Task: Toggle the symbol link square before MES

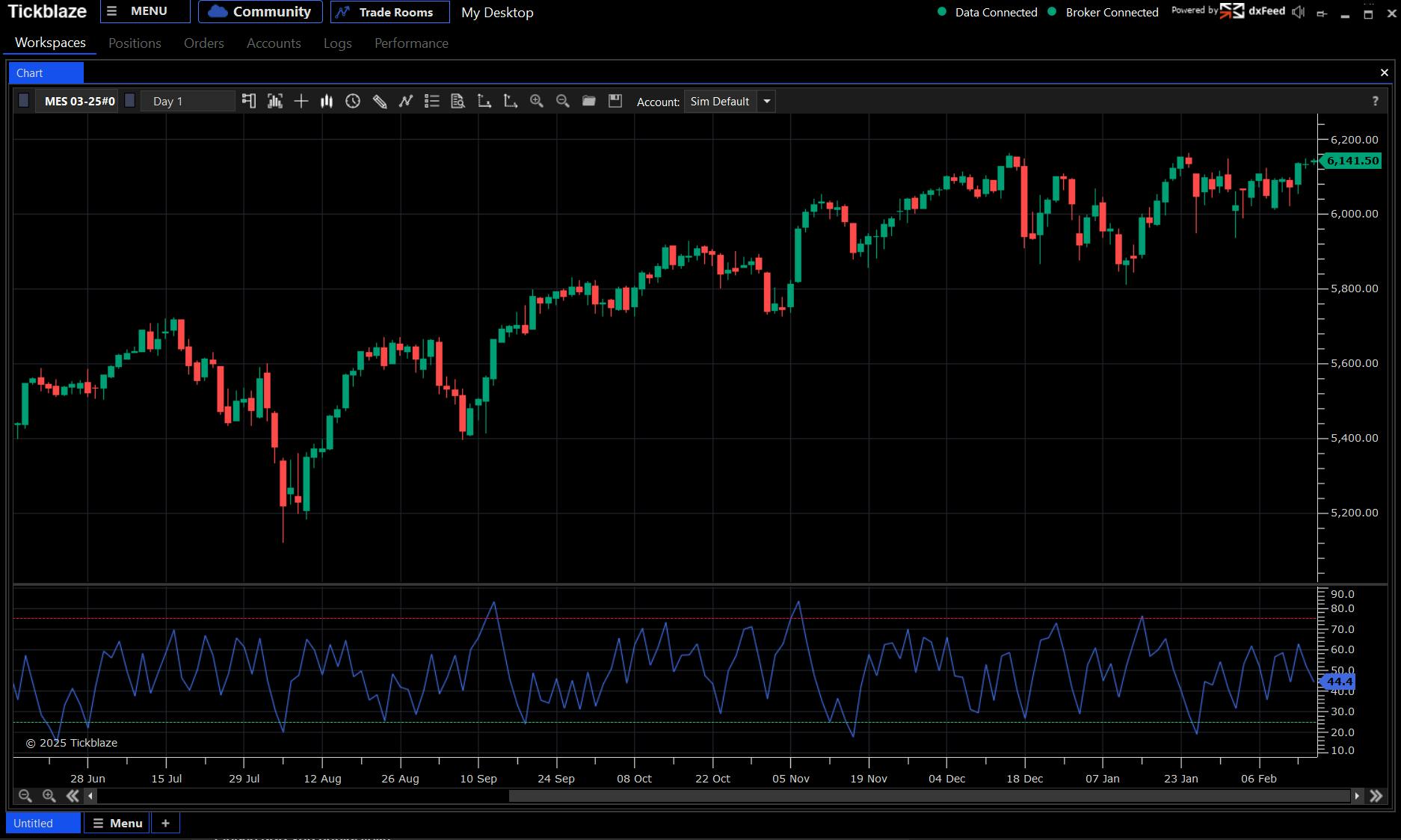Action: 24,101
